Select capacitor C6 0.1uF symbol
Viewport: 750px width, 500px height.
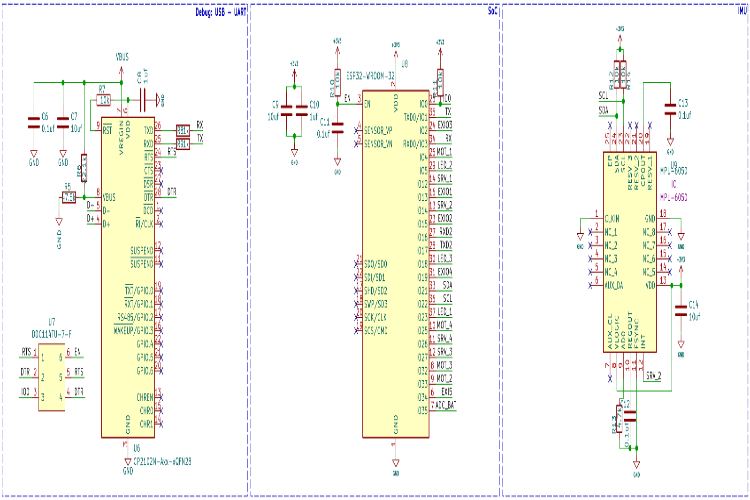[x=33, y=123]
